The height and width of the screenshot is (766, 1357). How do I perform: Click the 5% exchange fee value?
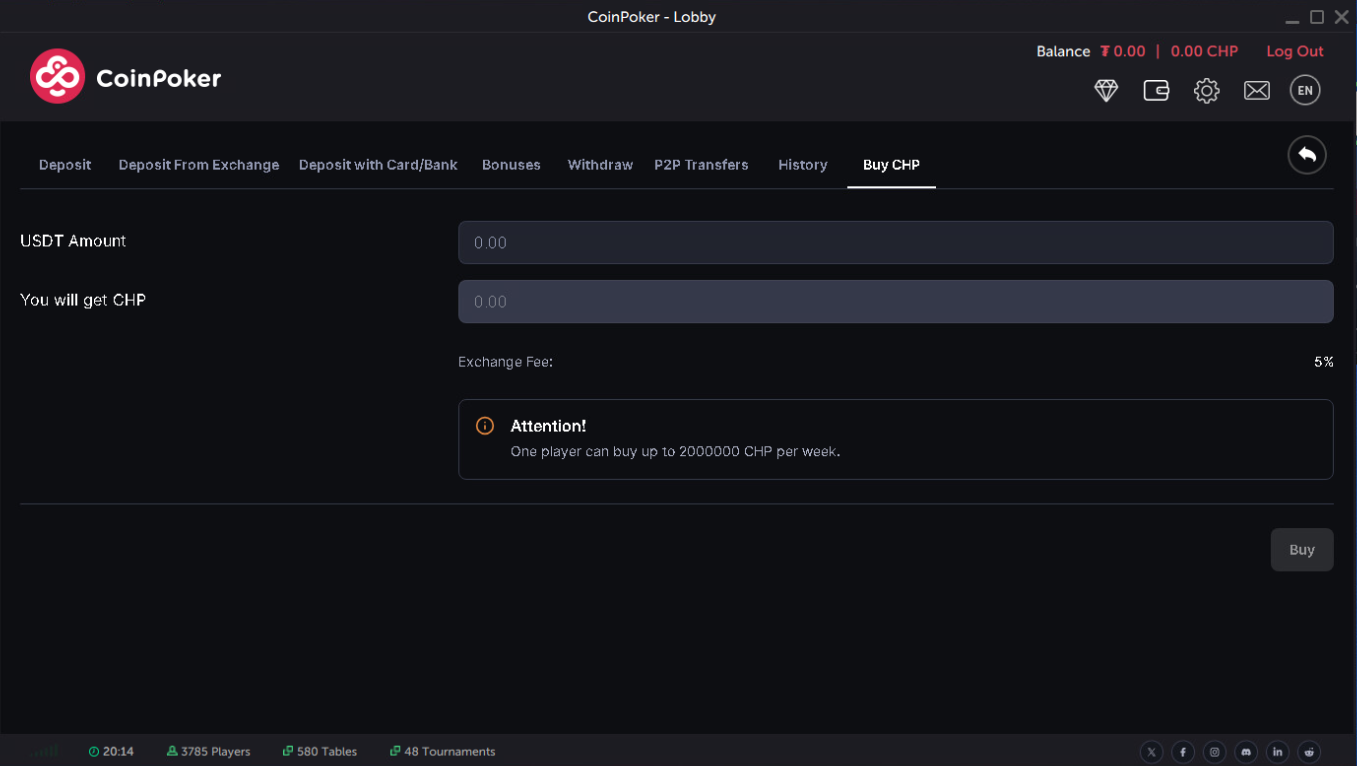pyautogui.click(x=1323, y=362)
